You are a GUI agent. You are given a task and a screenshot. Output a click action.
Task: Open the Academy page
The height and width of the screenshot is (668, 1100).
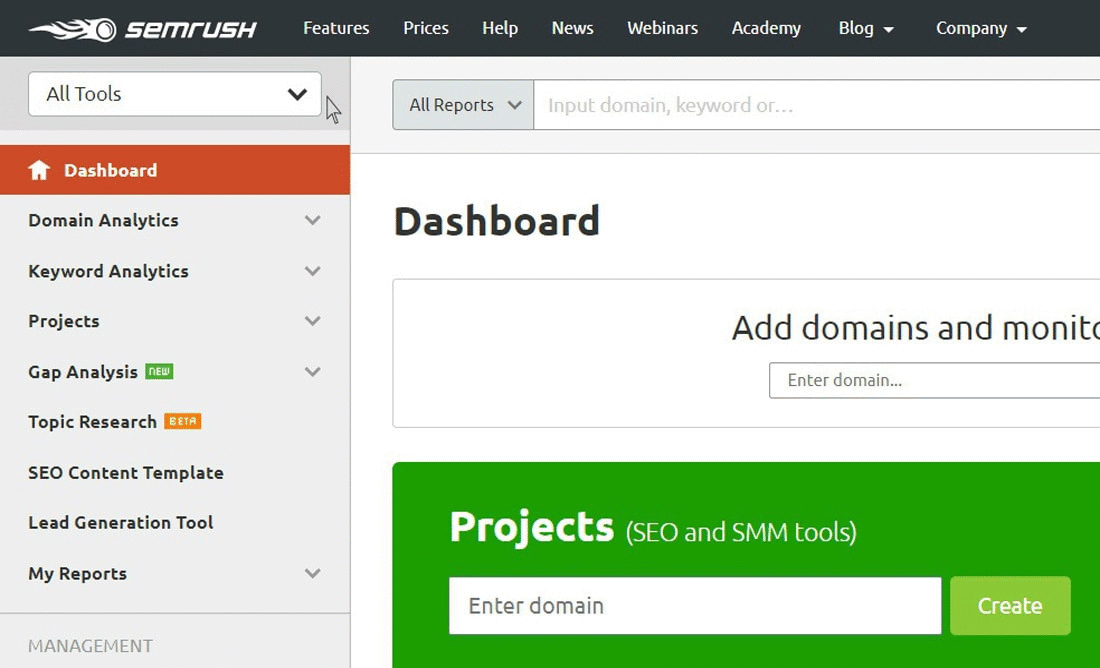click(x=766, y=29)
